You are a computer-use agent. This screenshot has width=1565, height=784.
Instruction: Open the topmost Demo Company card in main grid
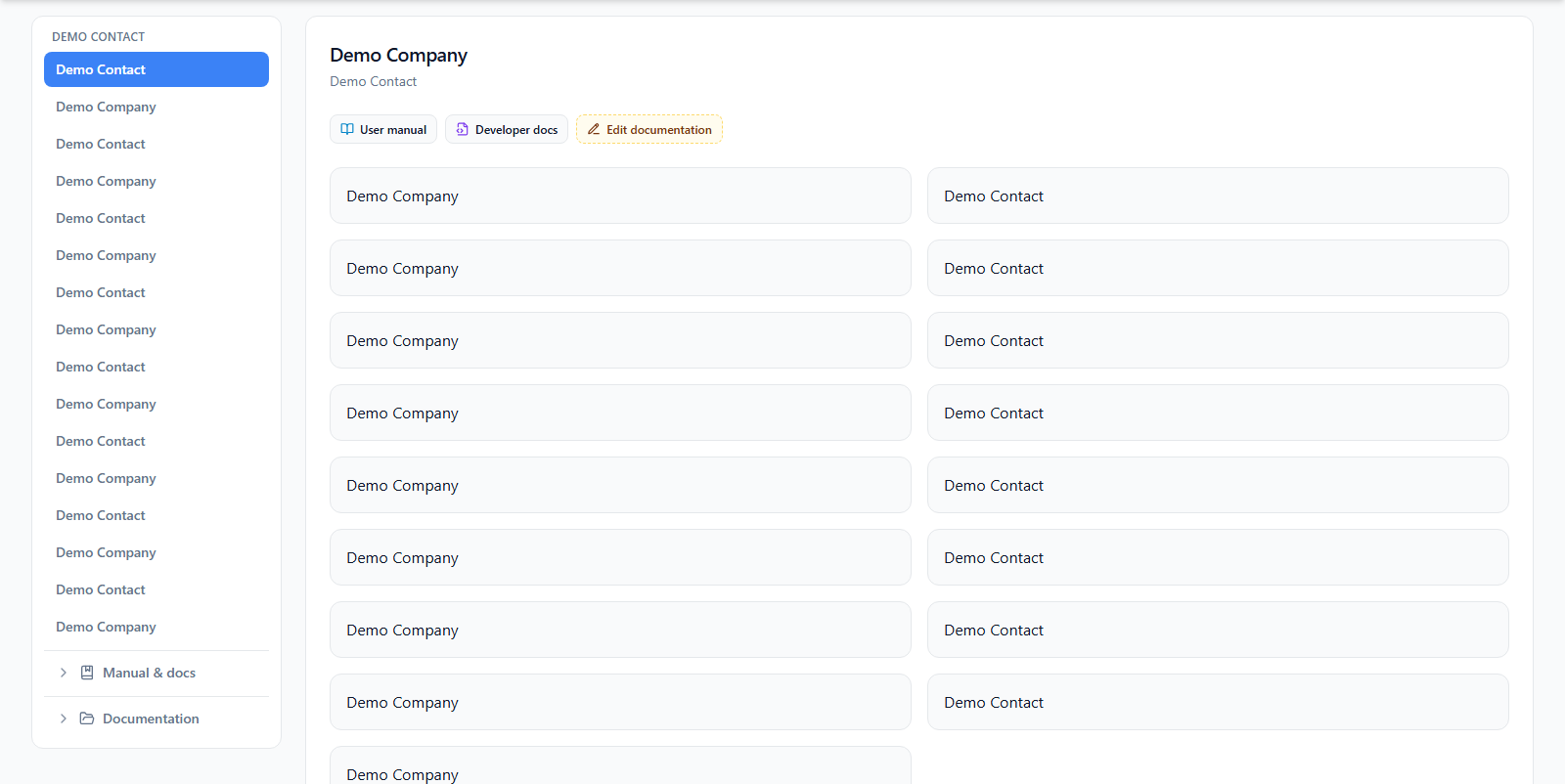tap(620, 196)
